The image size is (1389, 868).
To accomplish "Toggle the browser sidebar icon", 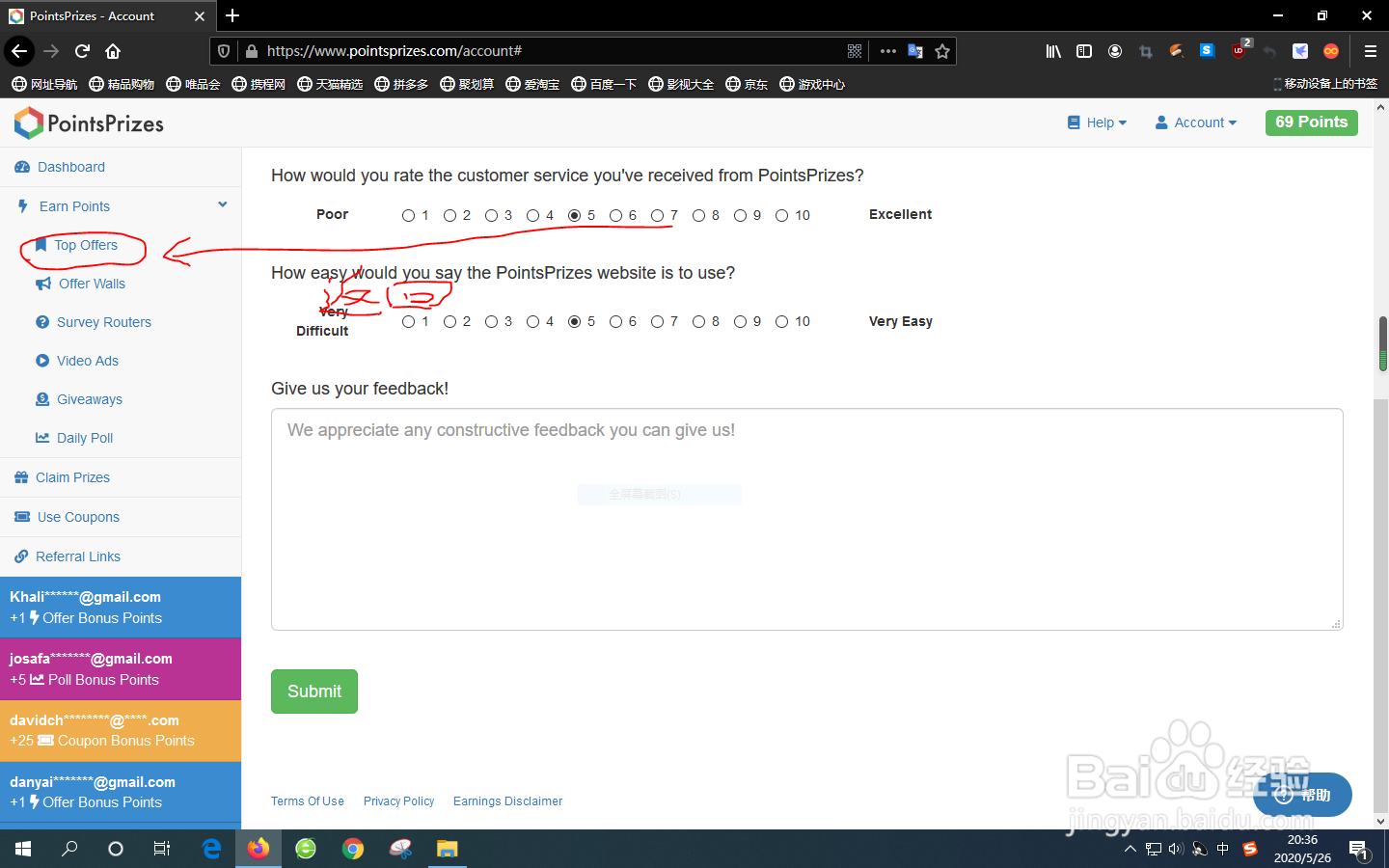I will coord(1084,51).
